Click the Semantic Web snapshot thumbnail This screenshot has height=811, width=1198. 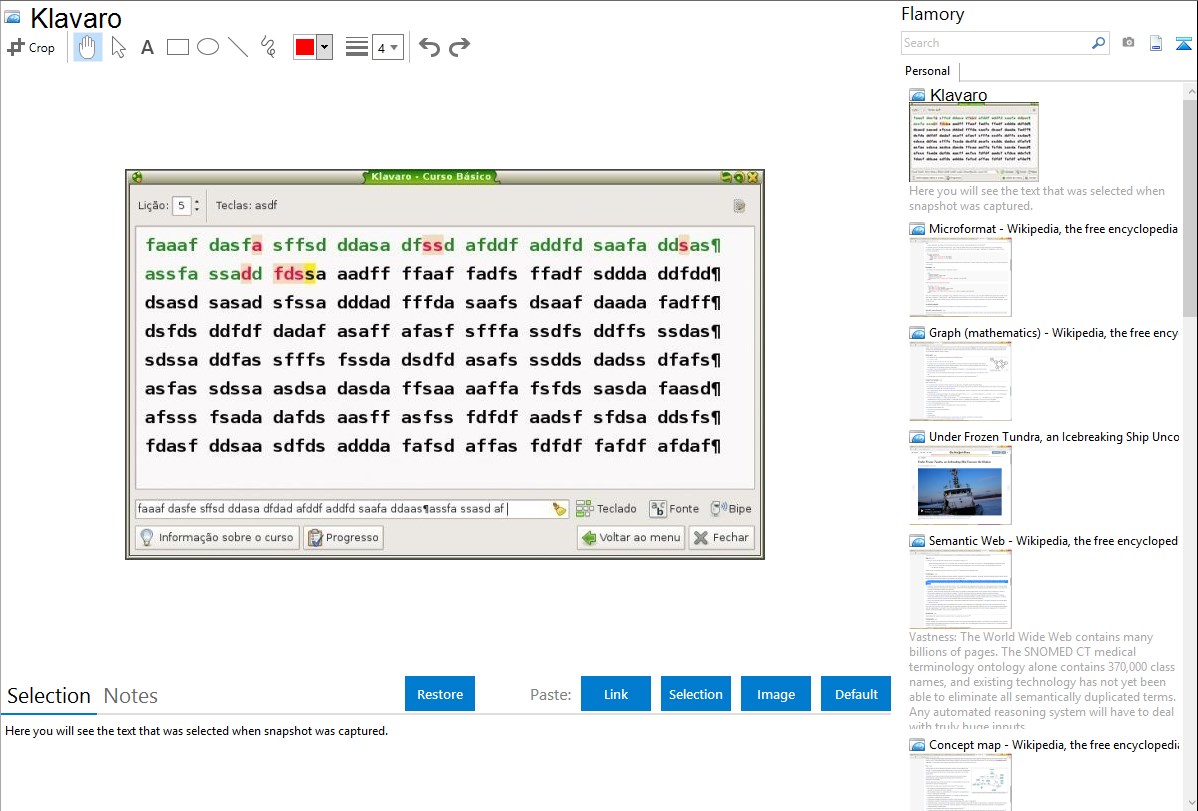point(960,589)
